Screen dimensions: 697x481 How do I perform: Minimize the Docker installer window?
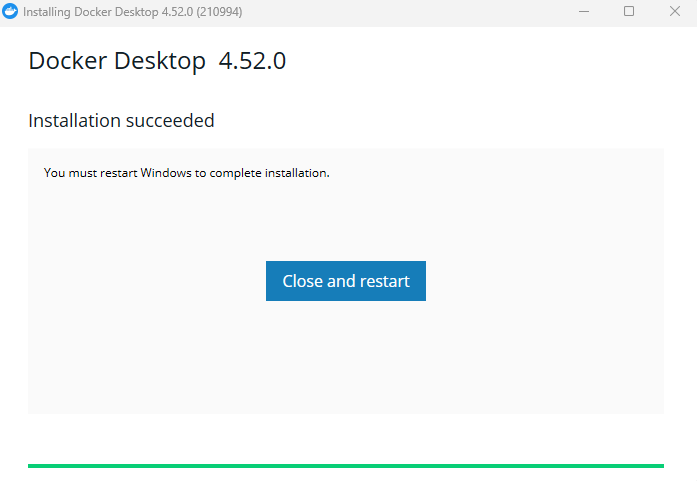pyautogui.click(x=583, y=12)
